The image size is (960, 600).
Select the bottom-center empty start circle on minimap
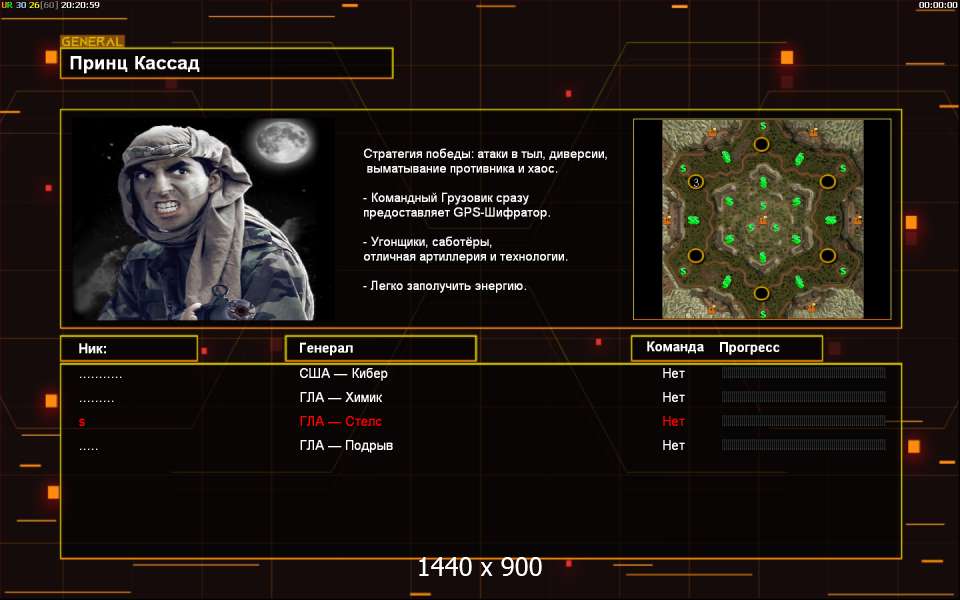coord(762,293)
